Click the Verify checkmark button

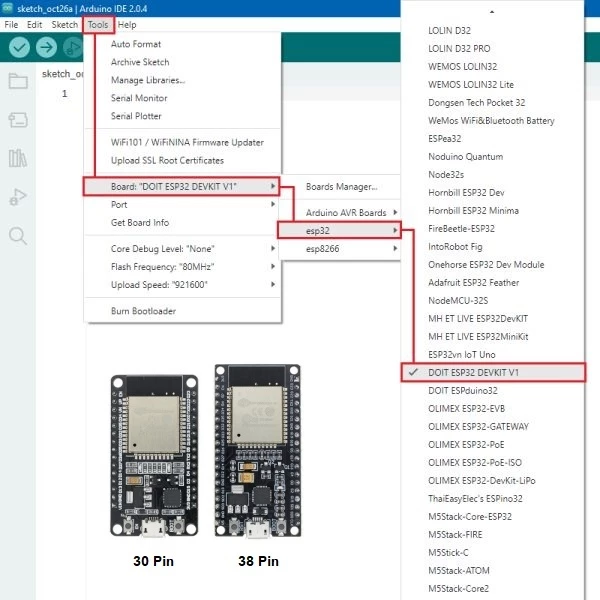[x=20, y=47]
